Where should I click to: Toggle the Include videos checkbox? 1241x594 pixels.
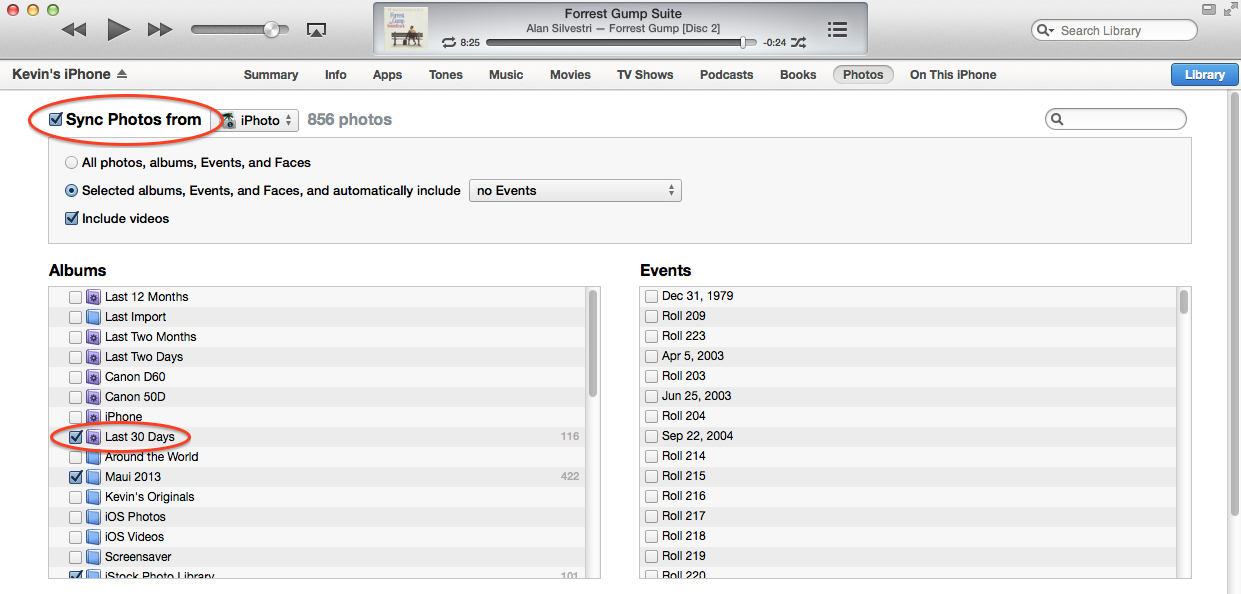point(71,218)
